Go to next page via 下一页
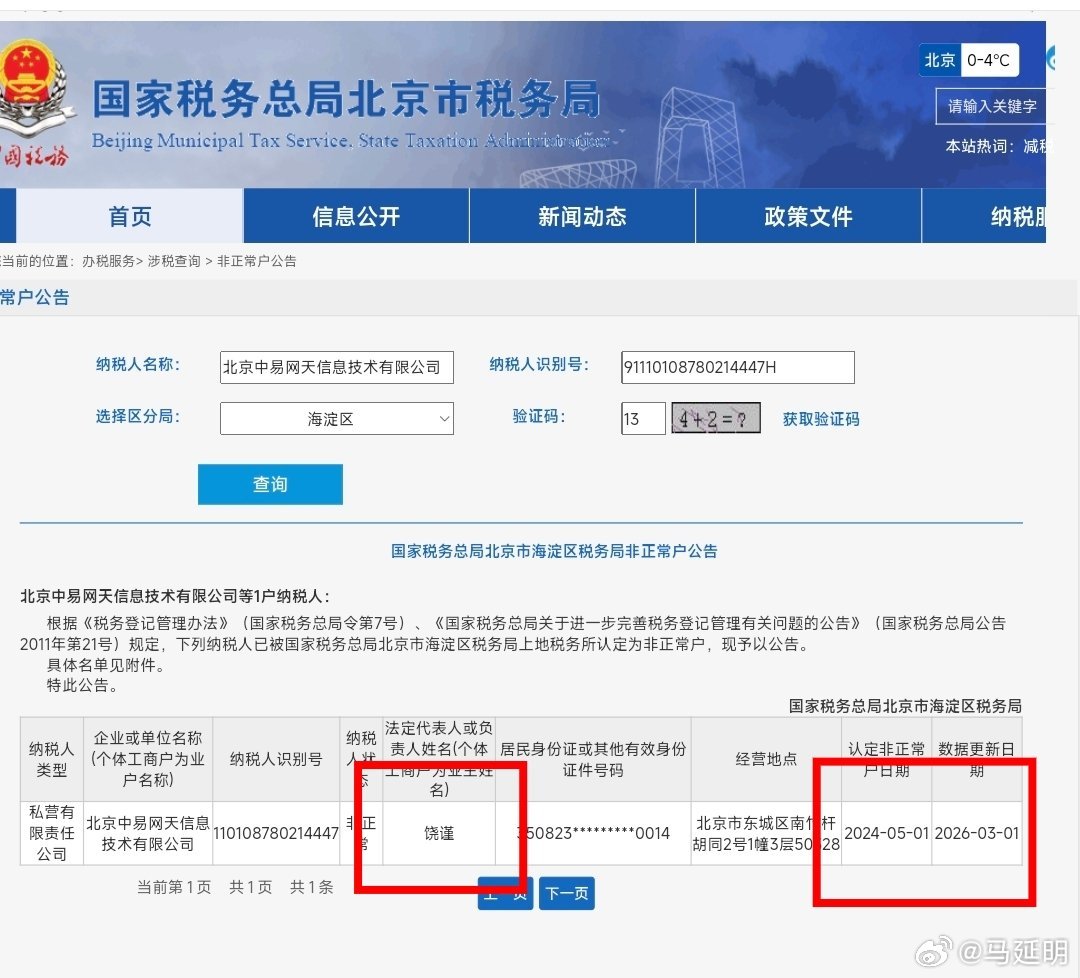 (566, 894)
